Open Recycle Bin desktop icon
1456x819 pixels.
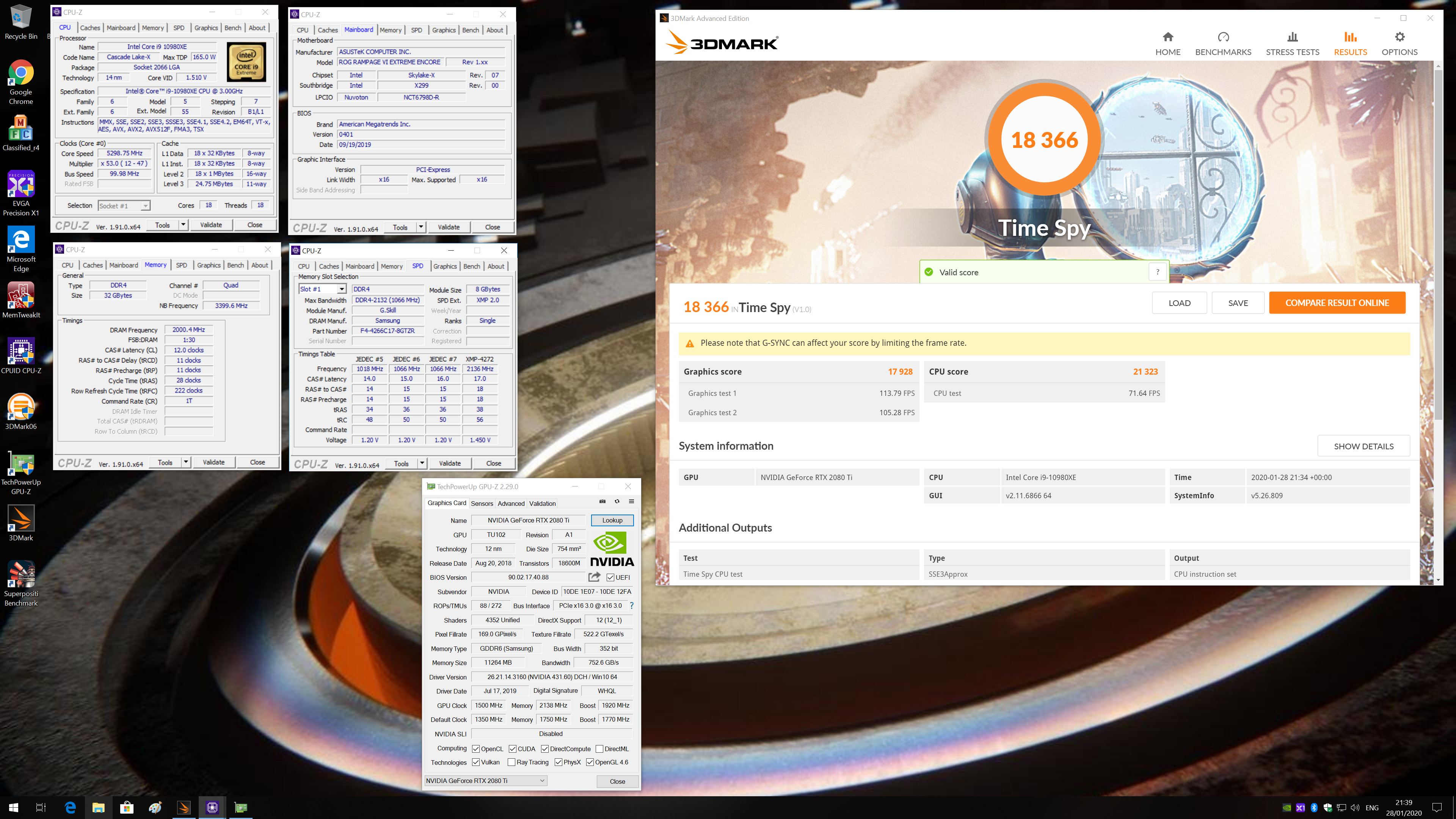(x=21, y=23)
